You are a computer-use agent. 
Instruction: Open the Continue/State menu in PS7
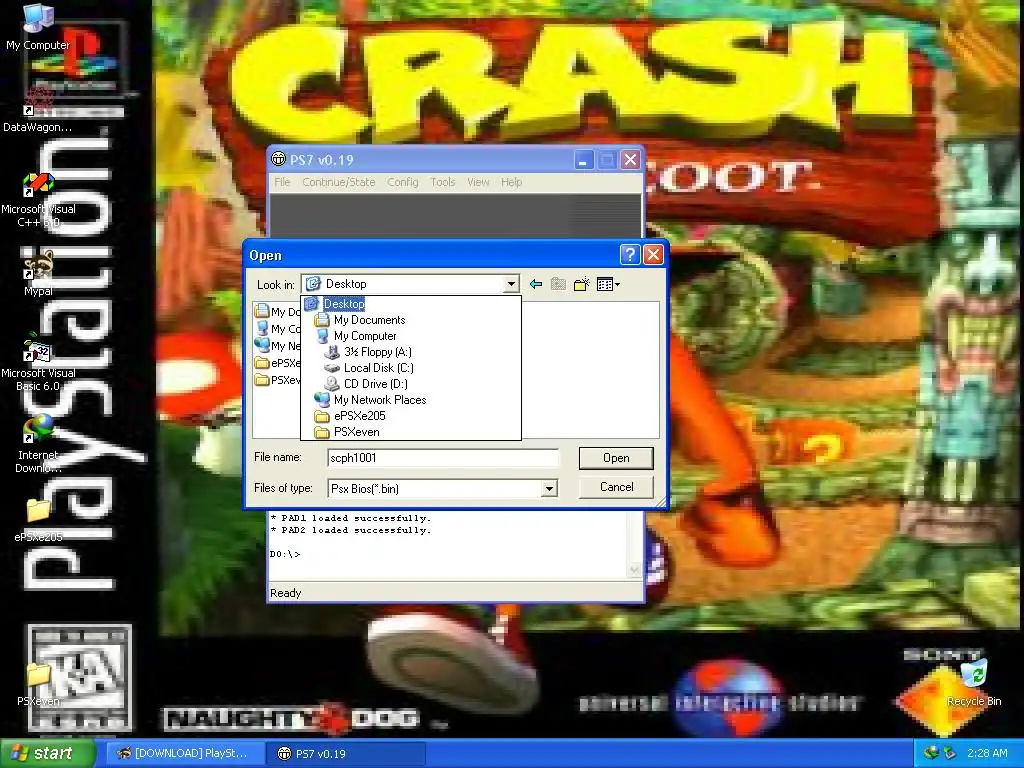[x=338, y=182]
